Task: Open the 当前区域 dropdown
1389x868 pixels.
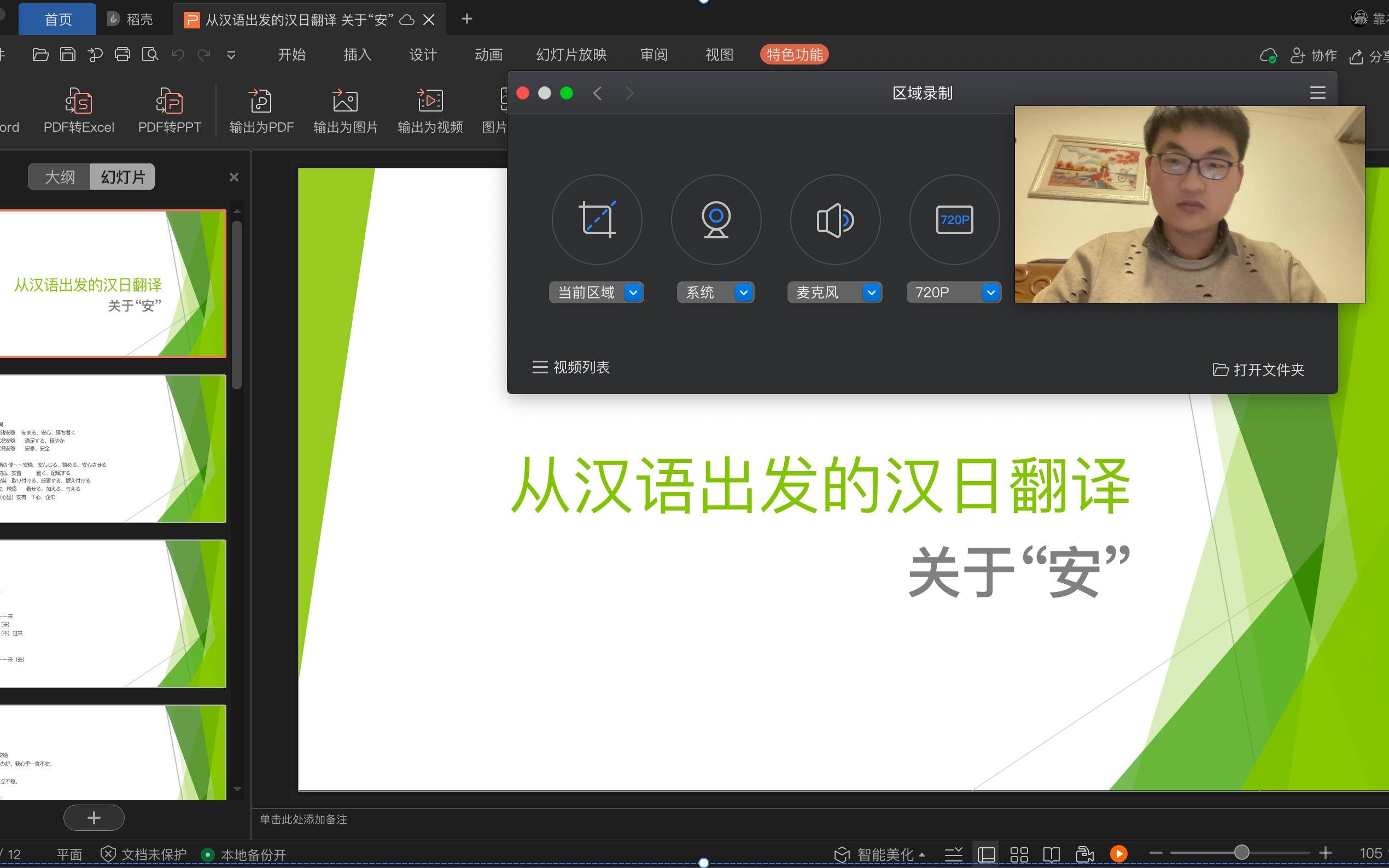Action: pos(596,293)
